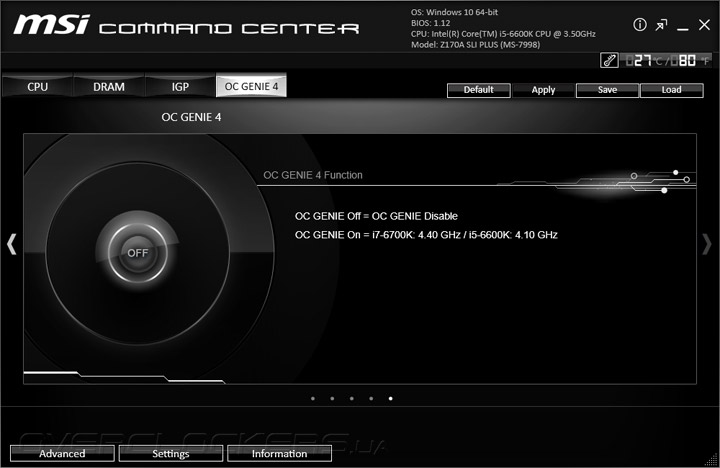
Task: Click the Default button
Action: click(x=478, y=90)
